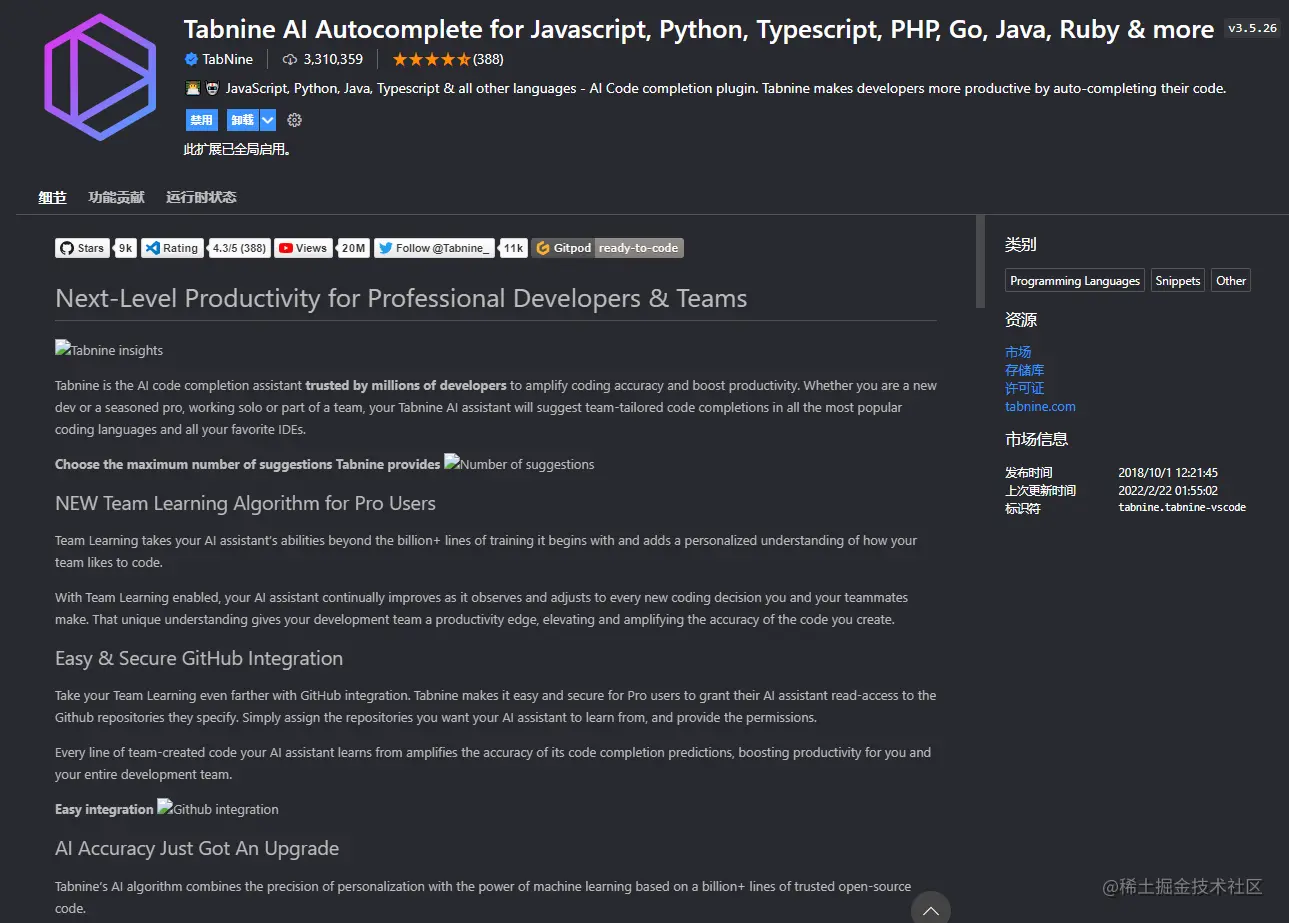The width and height of the screenshot is (1289, 923).
Task: Click the NEW Team Learning Algorithm heading
Action: point(245,503)
